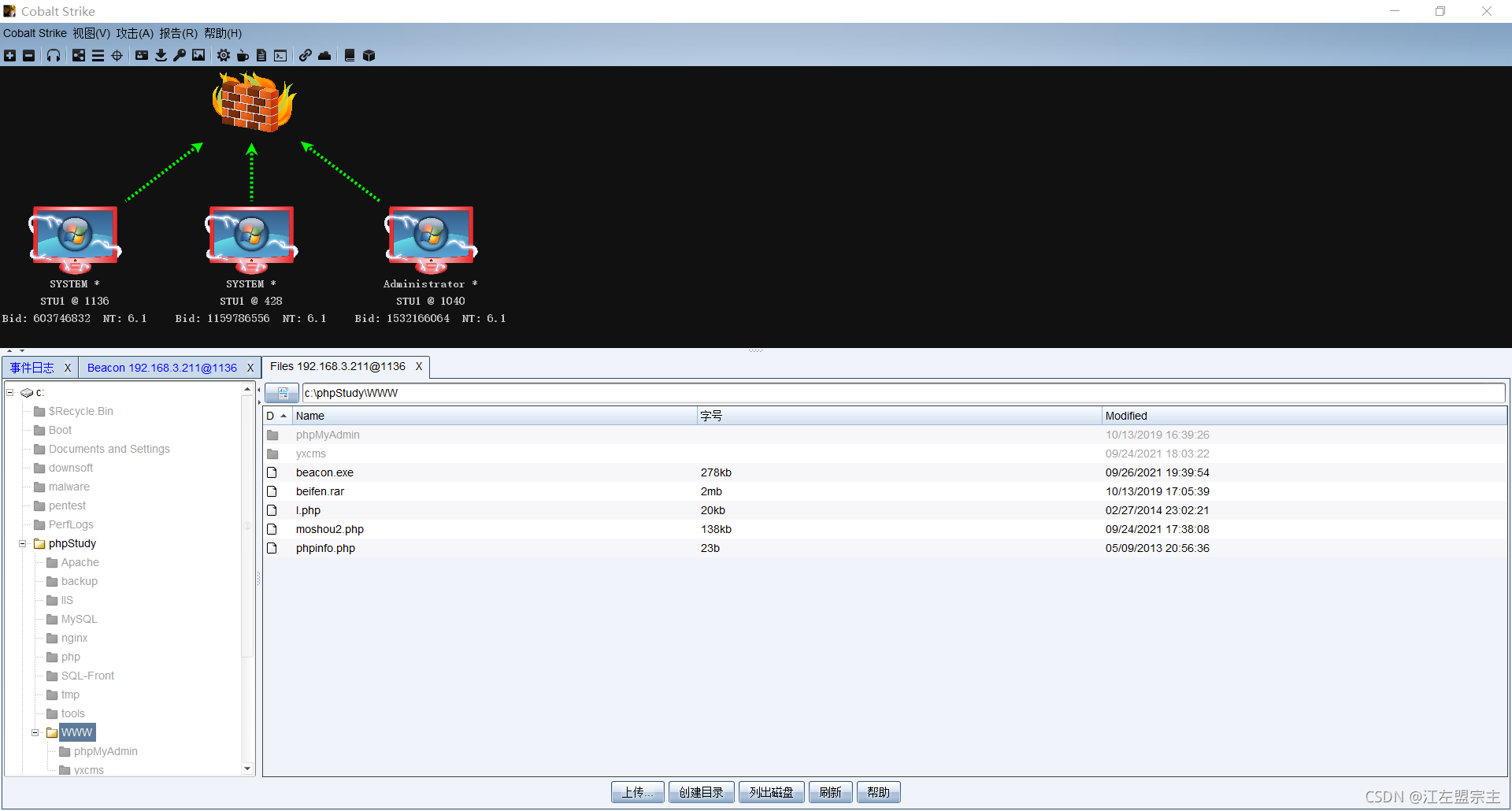Click the 创建目录 button
The height and width of the screenshot is (811, 1512).
click(x=702, y=792)
